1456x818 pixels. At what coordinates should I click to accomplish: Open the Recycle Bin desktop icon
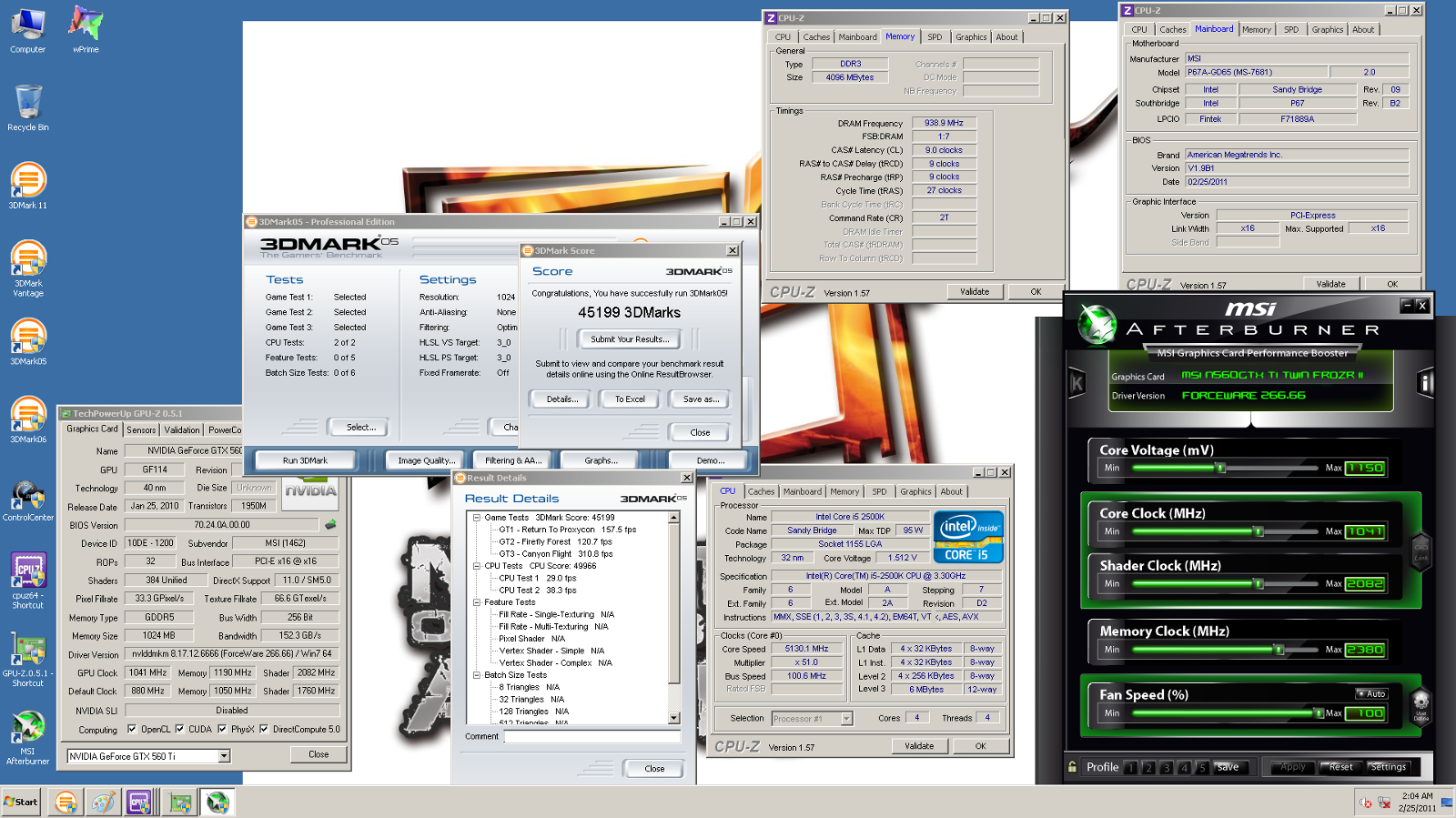(x=28, y=107)
